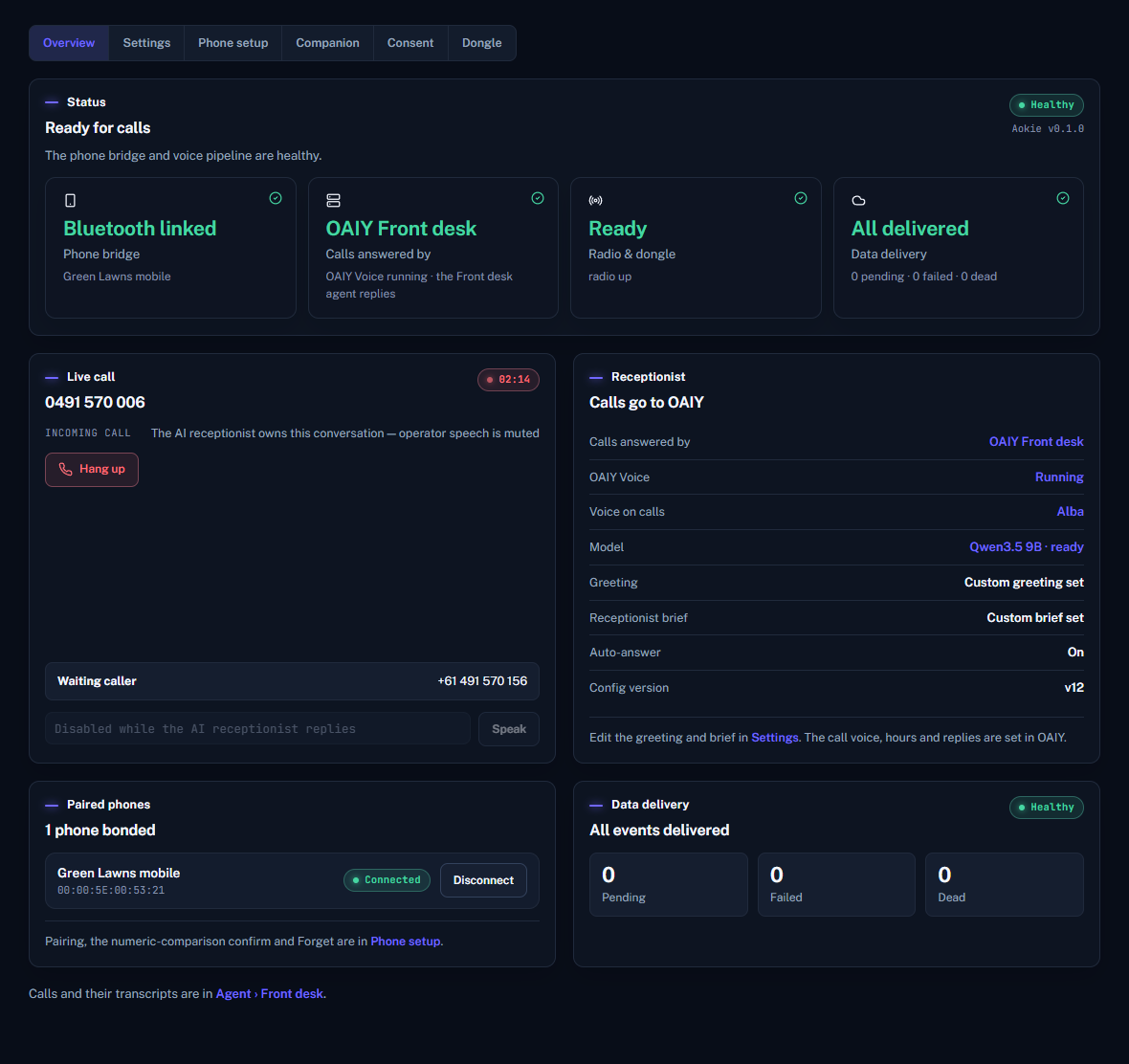
Task: Click the Pending count tile
Action: pyautogui.click(x=668, y=885)
